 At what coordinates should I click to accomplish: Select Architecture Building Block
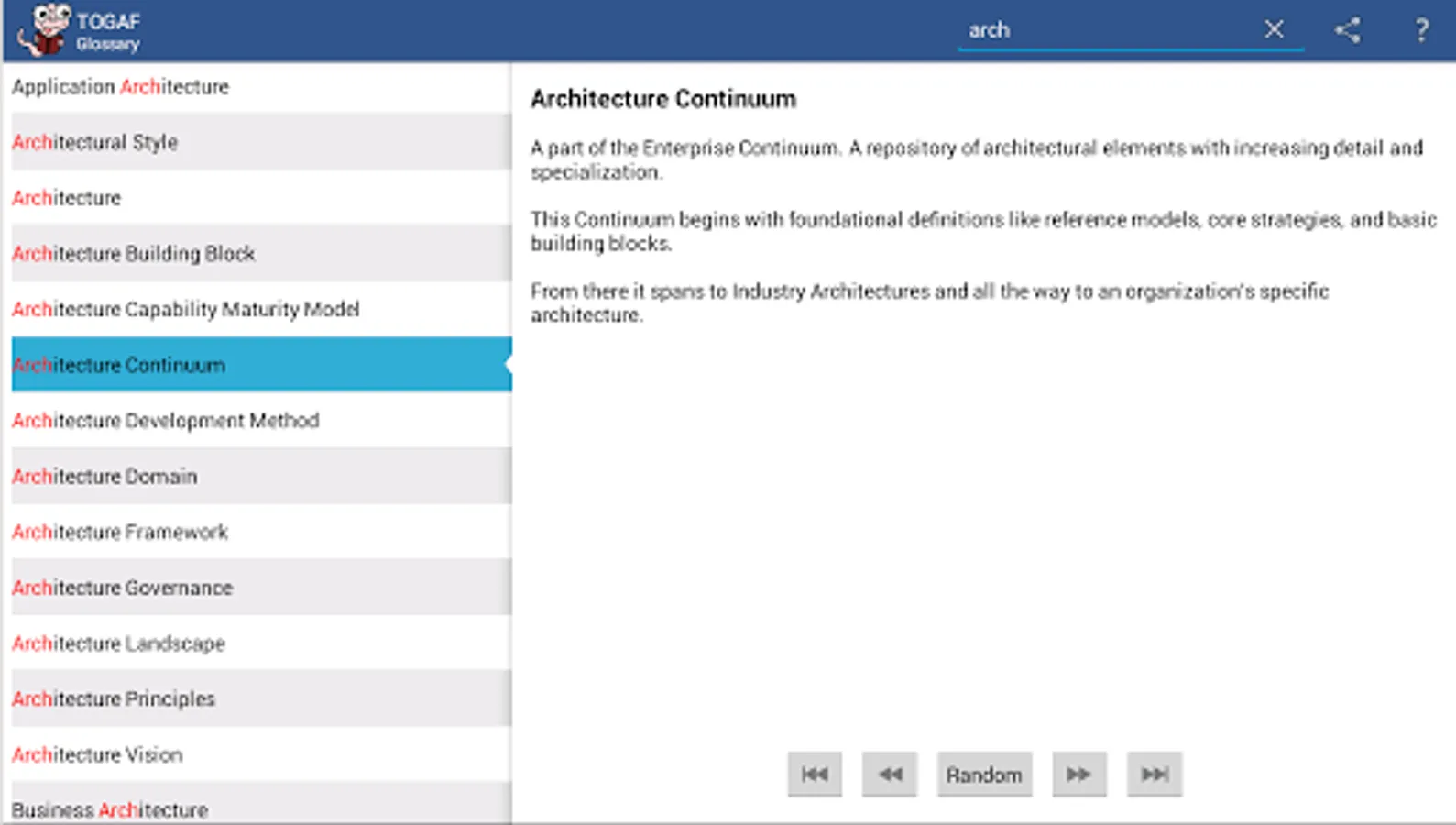click(261, 254)
